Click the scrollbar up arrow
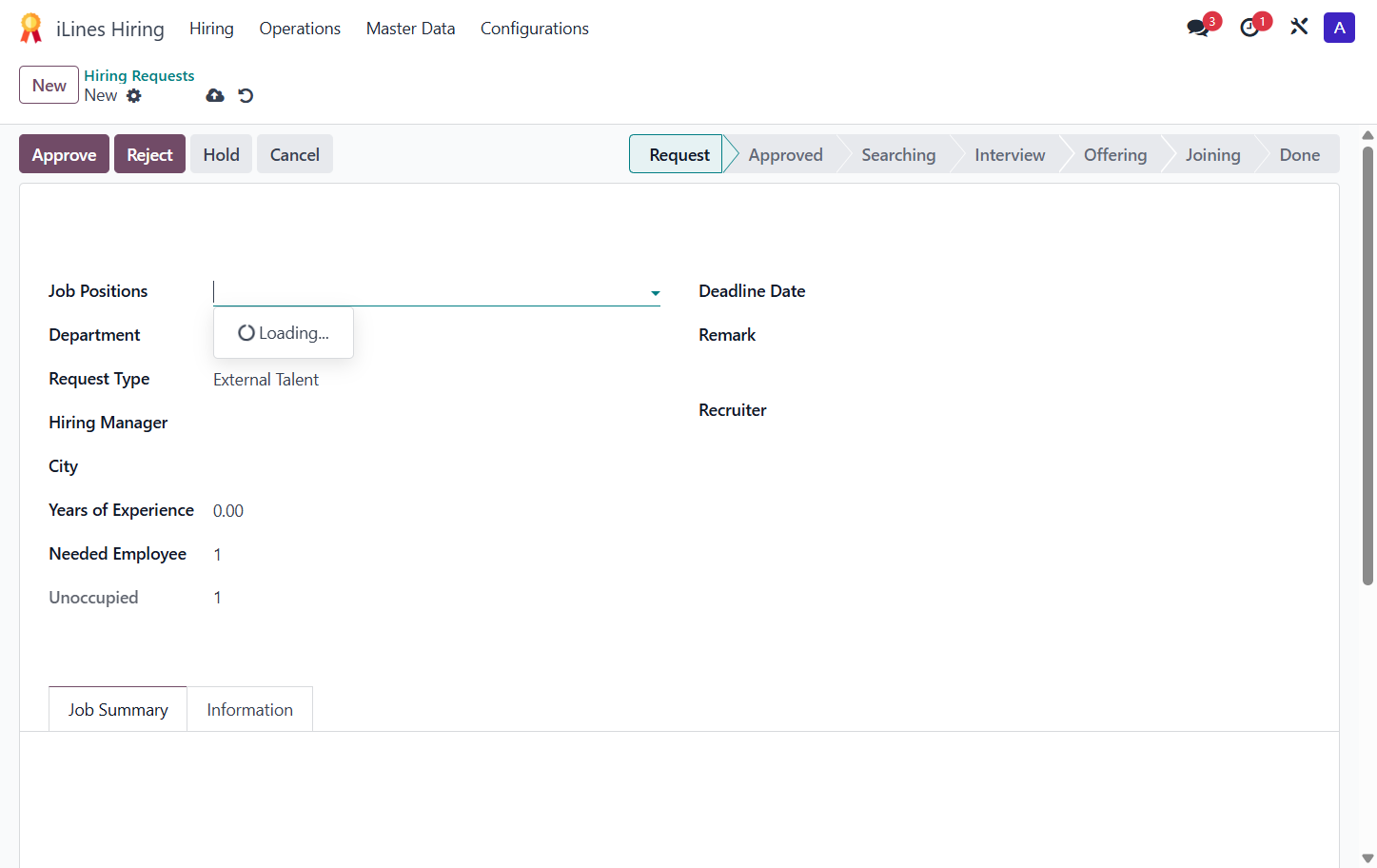This screenshot has height=868, width=1377. (1367, 135)
